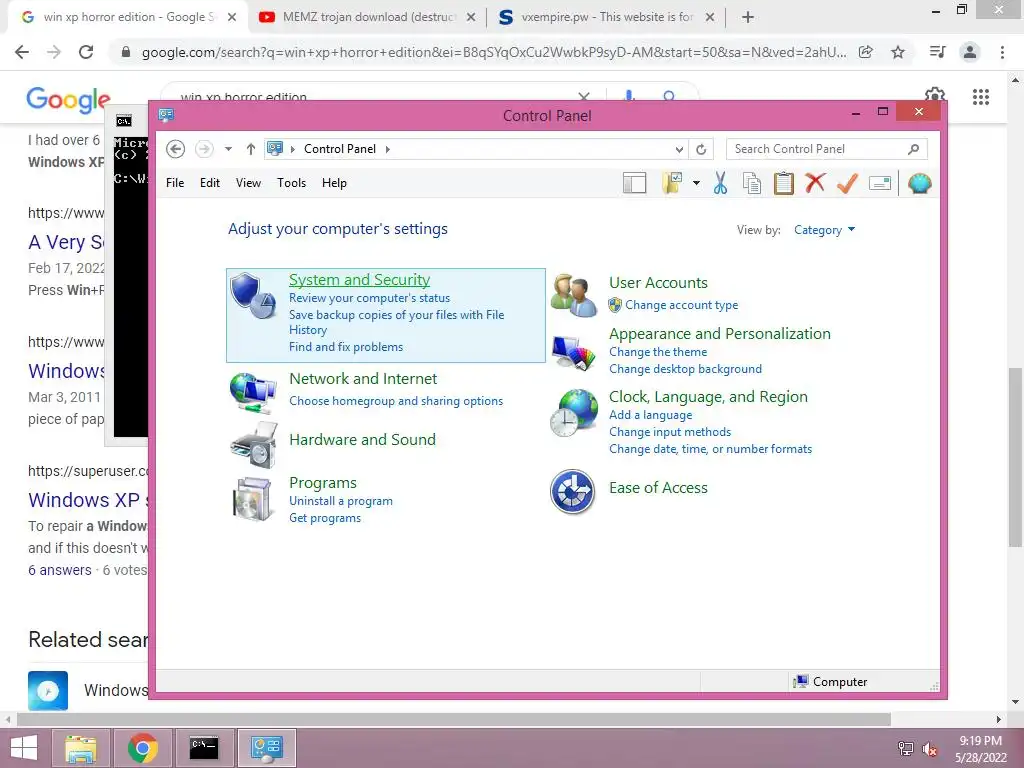
Task: Click the Paste clipboard toolbar icon
Action: (x=783, y=184)
